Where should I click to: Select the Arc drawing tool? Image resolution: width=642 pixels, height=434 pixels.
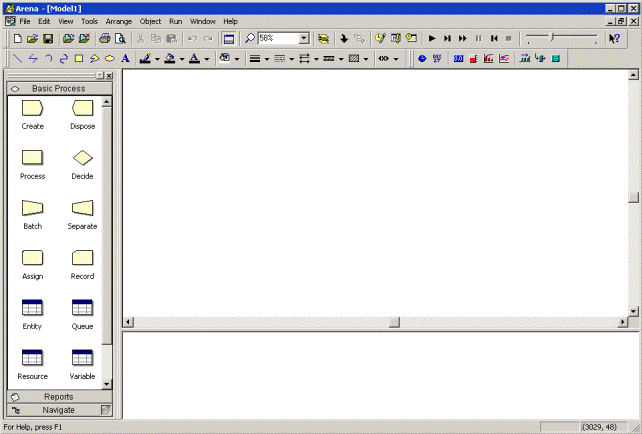48,59
